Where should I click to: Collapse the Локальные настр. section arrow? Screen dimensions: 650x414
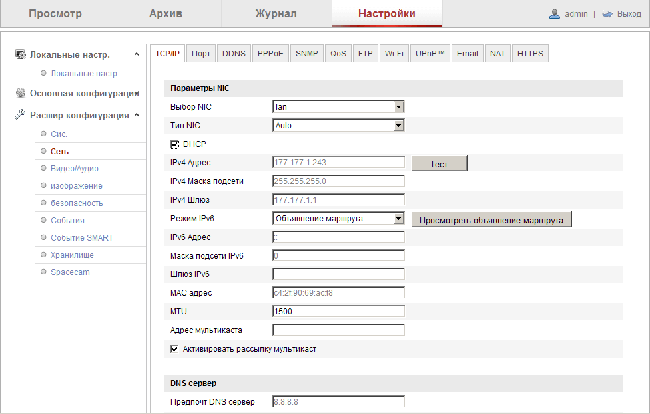(137, 54)
